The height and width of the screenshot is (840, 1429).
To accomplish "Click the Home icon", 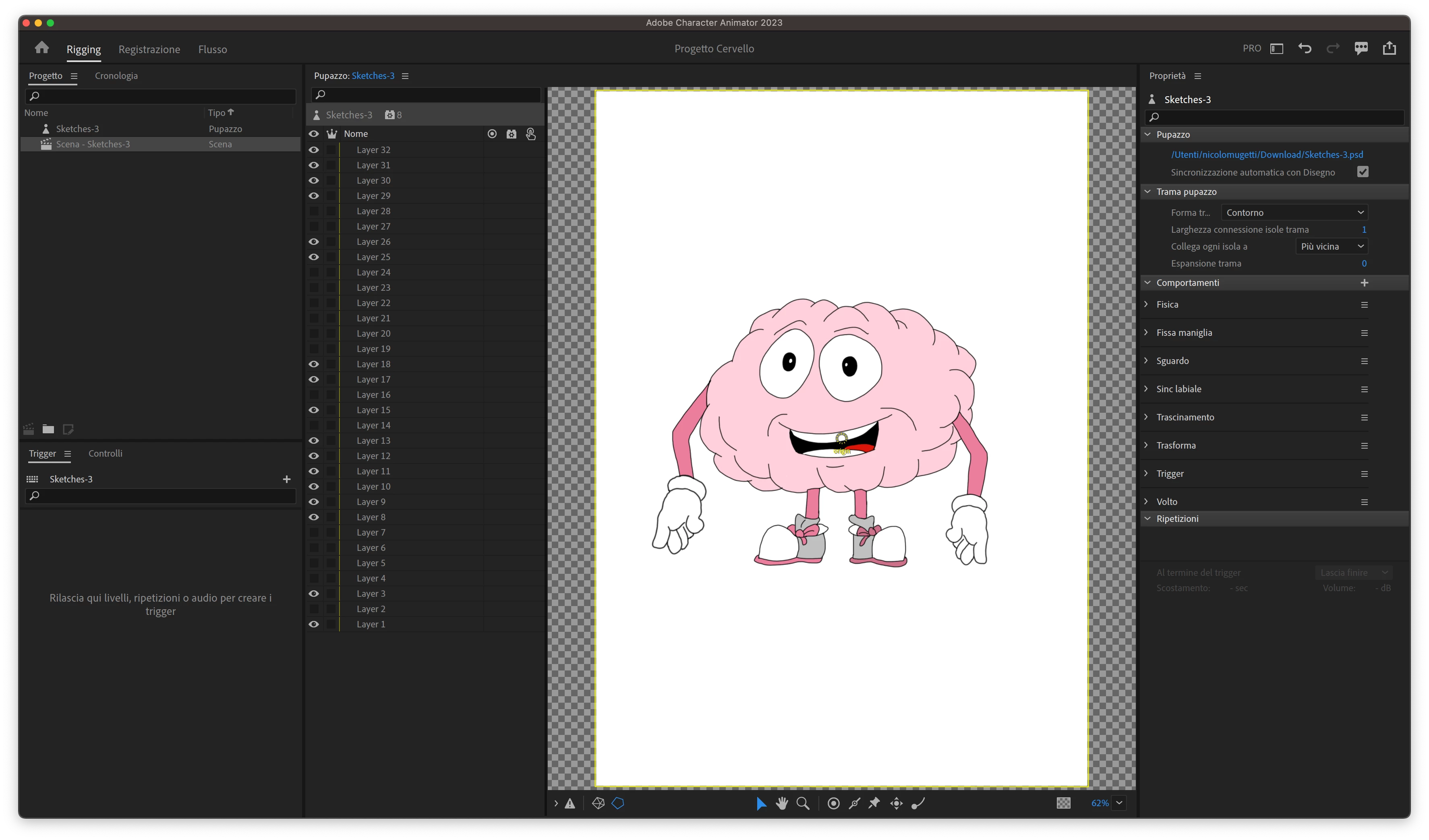I will pos(42,48).
